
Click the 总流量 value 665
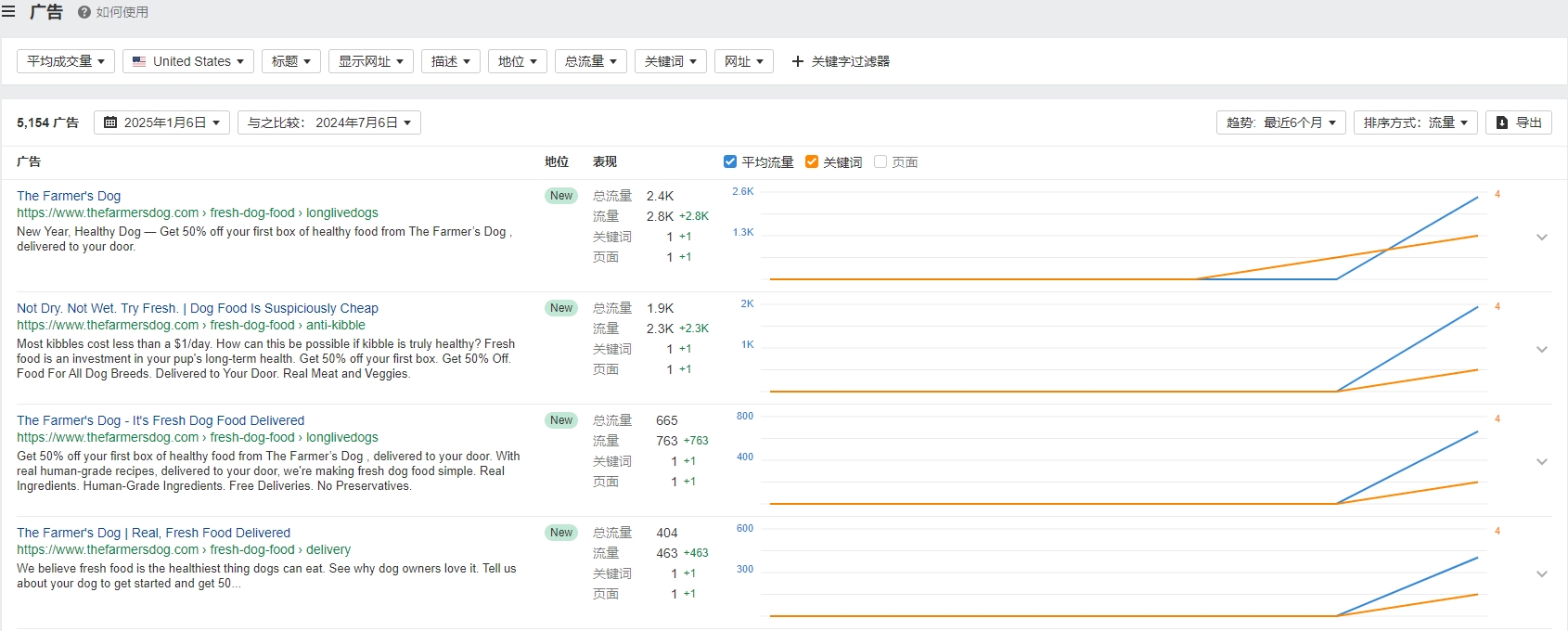pos(667,420)
